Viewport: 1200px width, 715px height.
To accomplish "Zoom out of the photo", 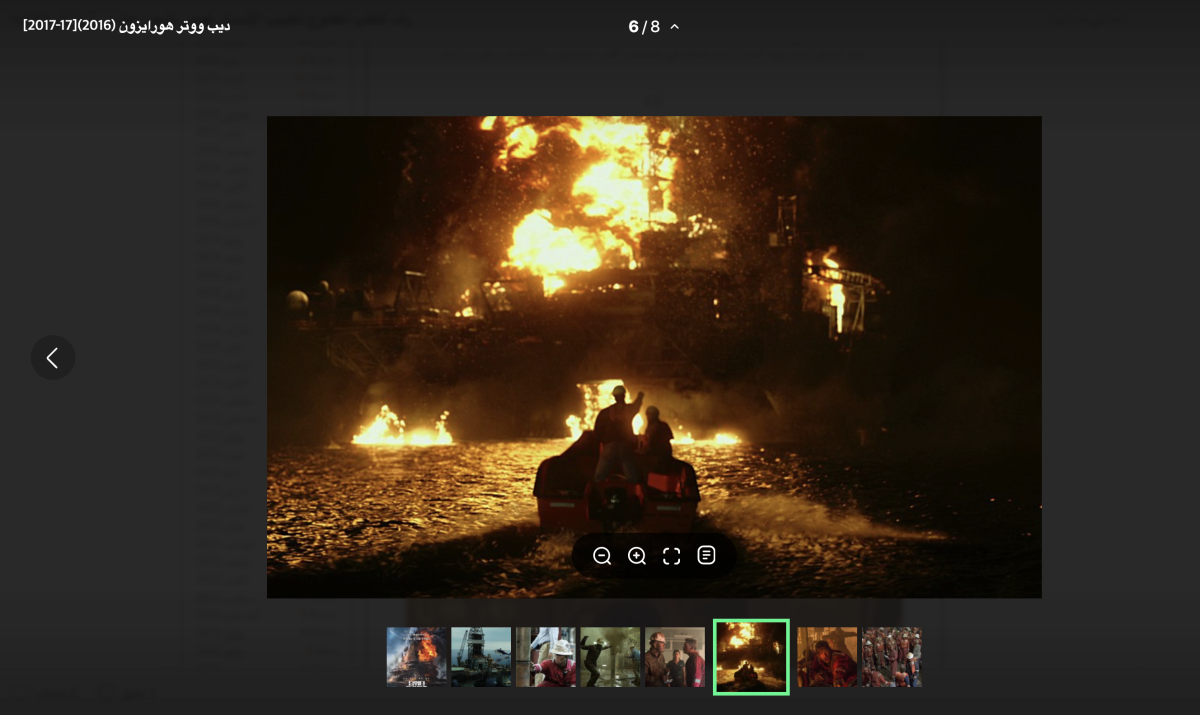I will (602, 556).
